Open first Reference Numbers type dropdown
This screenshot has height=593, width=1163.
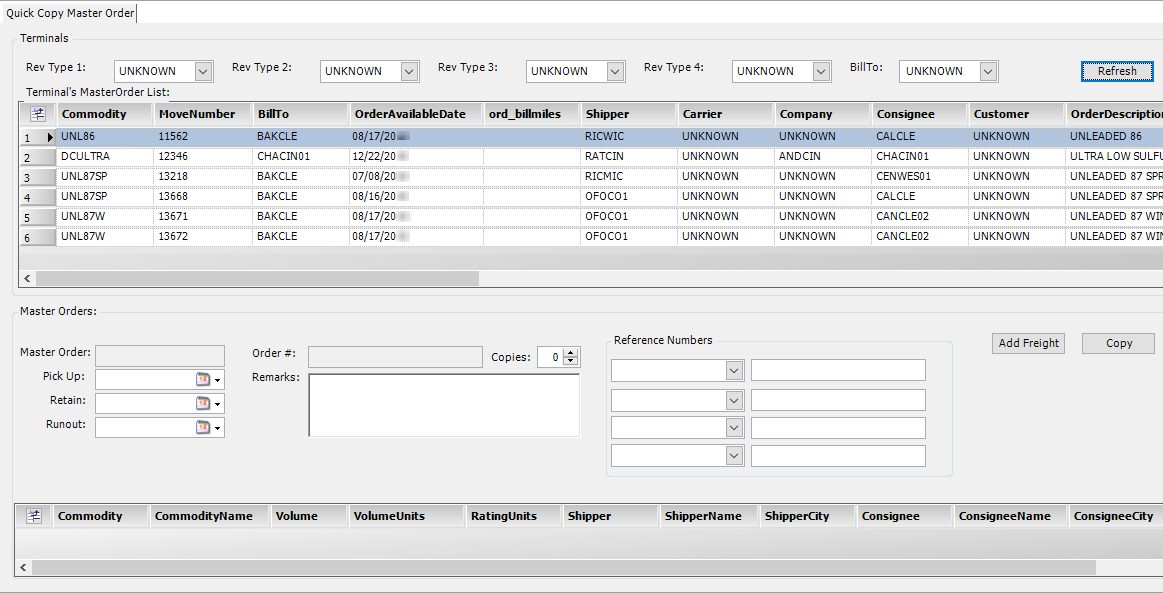734,371
